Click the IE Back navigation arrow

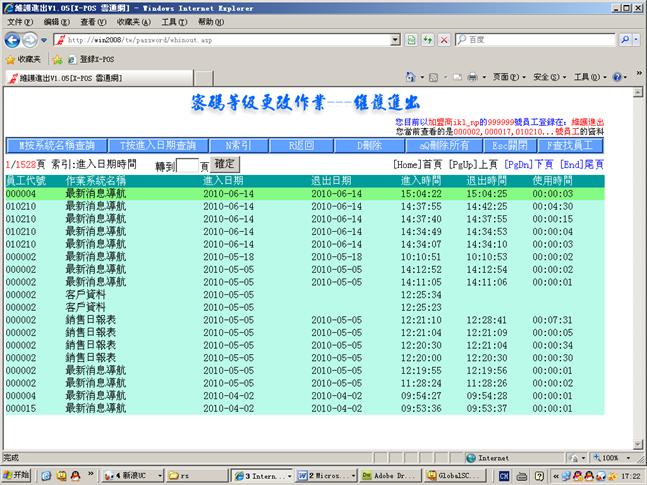pyautogui.click(x=13, y=40)
